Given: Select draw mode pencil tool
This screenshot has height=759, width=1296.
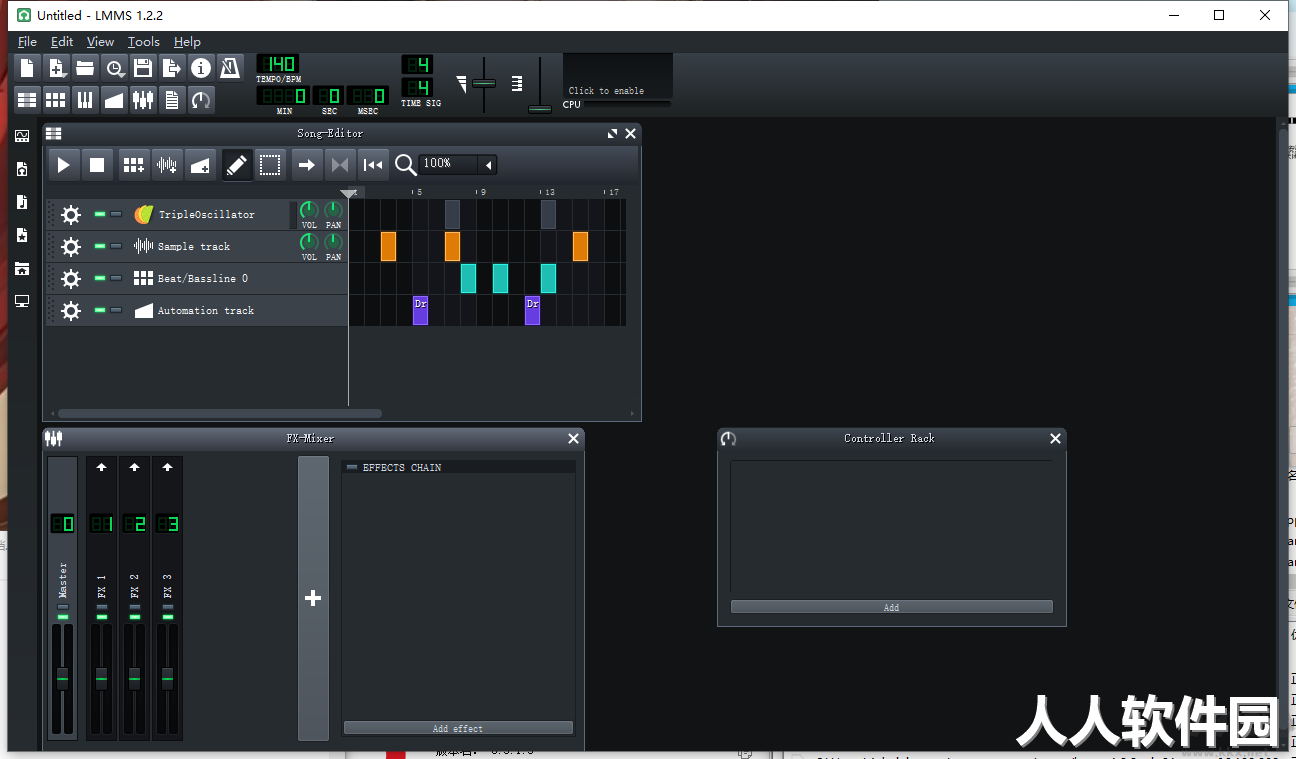Looking at the screenshot, I should click(x=237, y=165).
